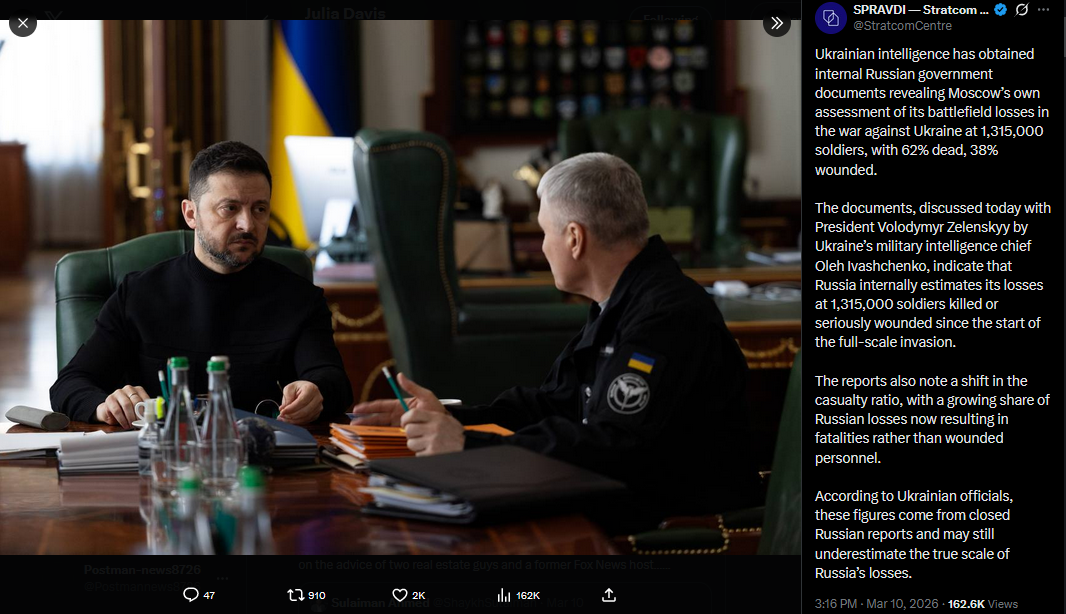The image size is (1066, 614).
Task: Click the paragraph starting 'Ukrainian intelligence has obtained'
Action: pos(932,112)
